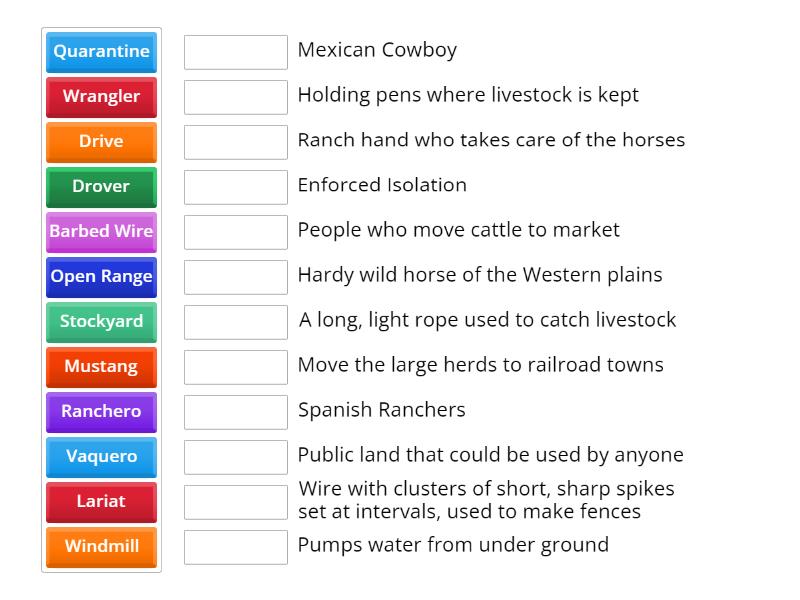The image size is (800, 600).
Task: Select the Drover word tile
Action: 101,187
